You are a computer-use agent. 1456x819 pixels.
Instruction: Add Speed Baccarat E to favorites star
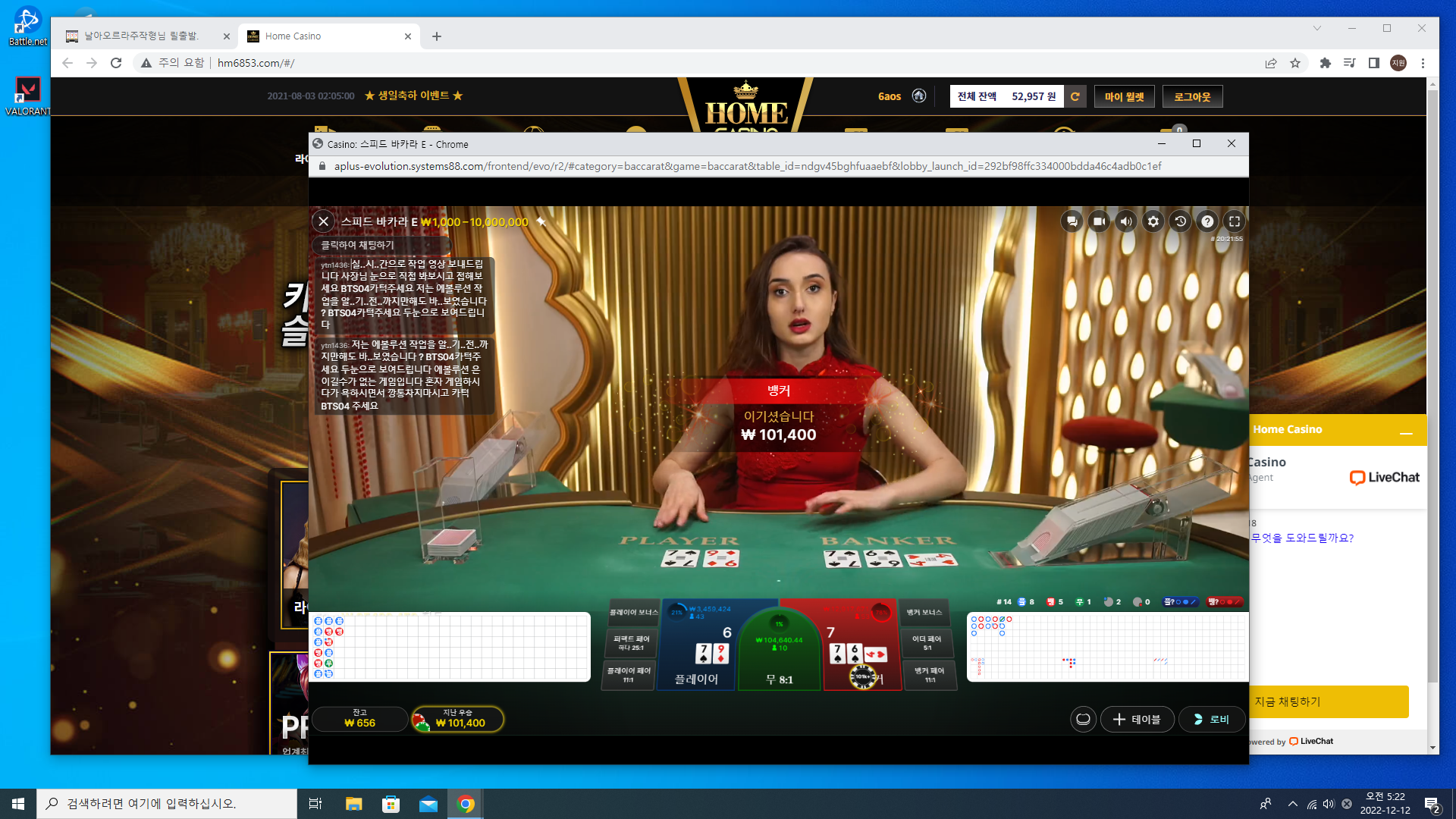(x=541, y=221)
